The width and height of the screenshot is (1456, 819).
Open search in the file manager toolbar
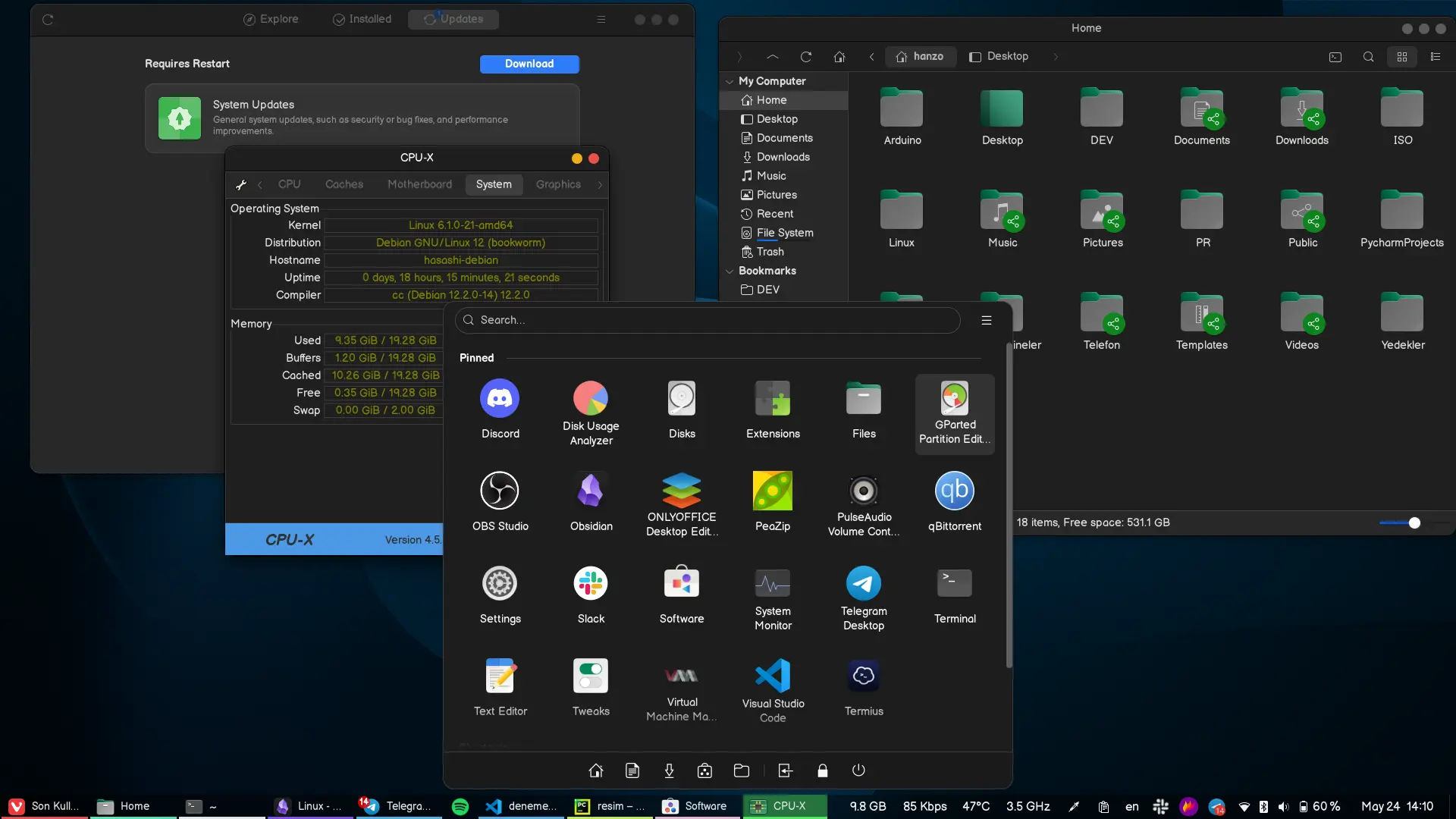1368,57
